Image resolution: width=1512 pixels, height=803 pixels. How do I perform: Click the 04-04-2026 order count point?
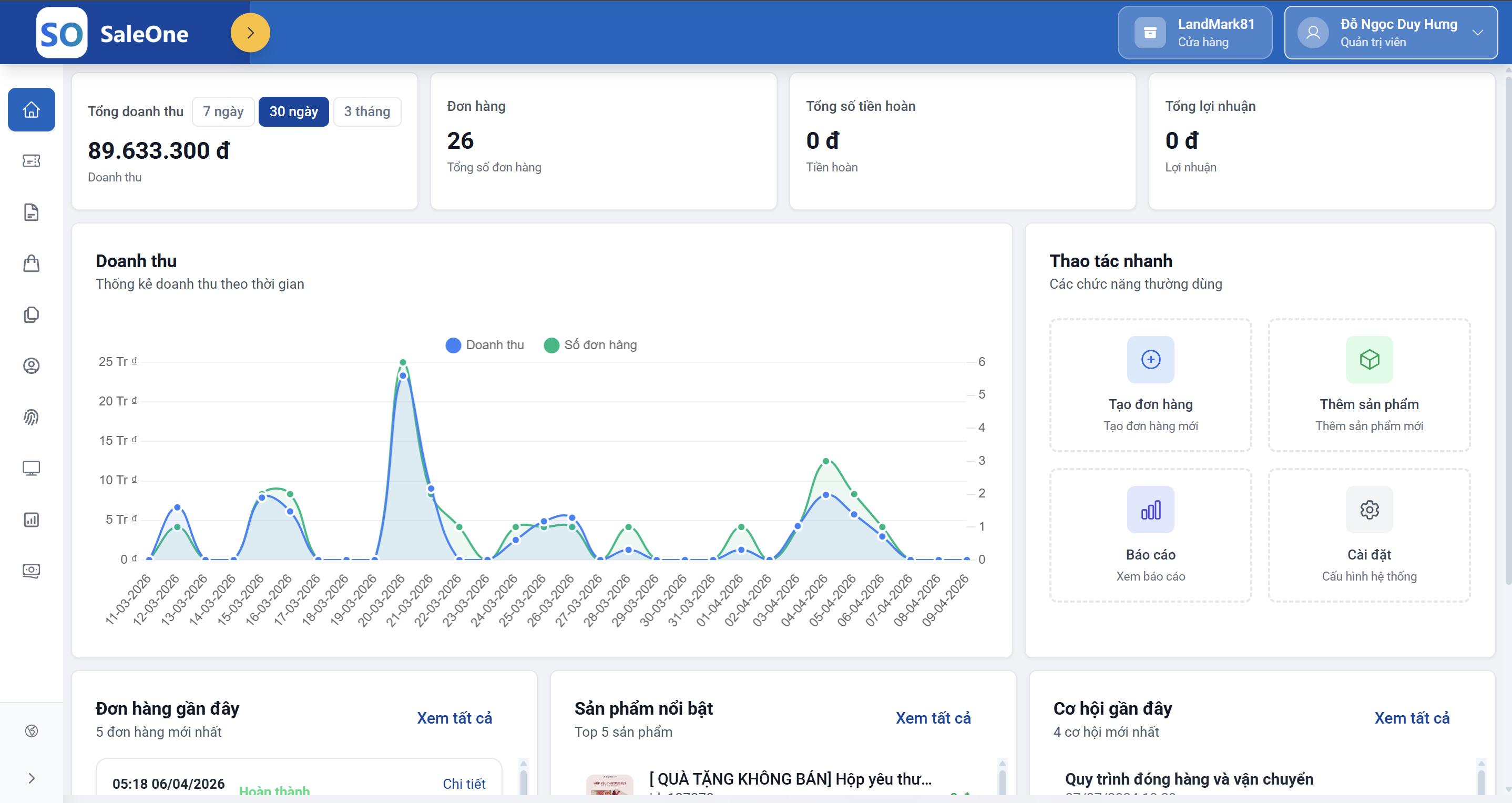[x=826, y=461]
